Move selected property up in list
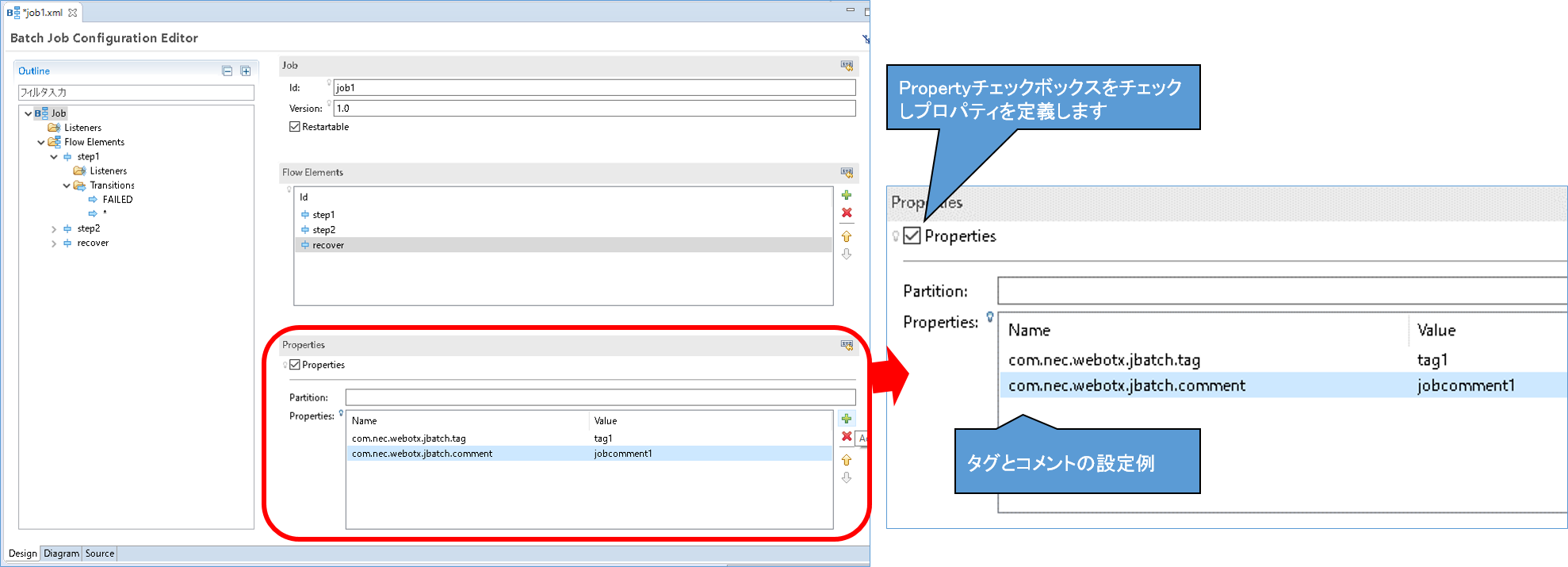 tap(847, 460)
